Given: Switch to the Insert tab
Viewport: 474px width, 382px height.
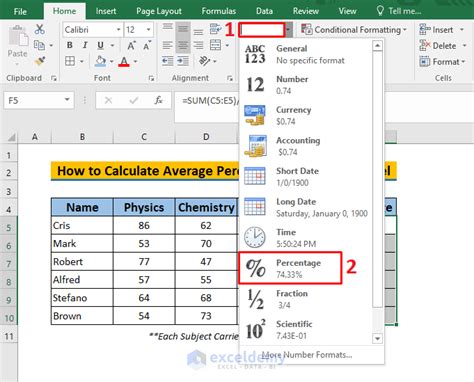Looking at the screenshot, I should coord(106,11).
